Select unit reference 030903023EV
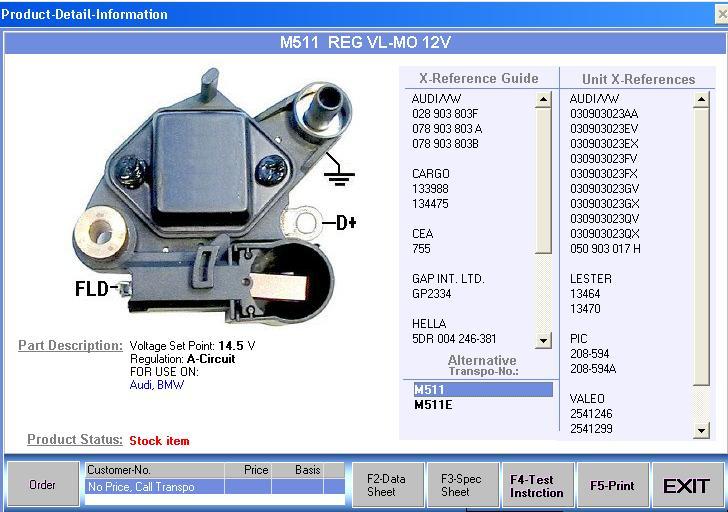This screenshot has height=512, width=728. [x=604, y=129]
